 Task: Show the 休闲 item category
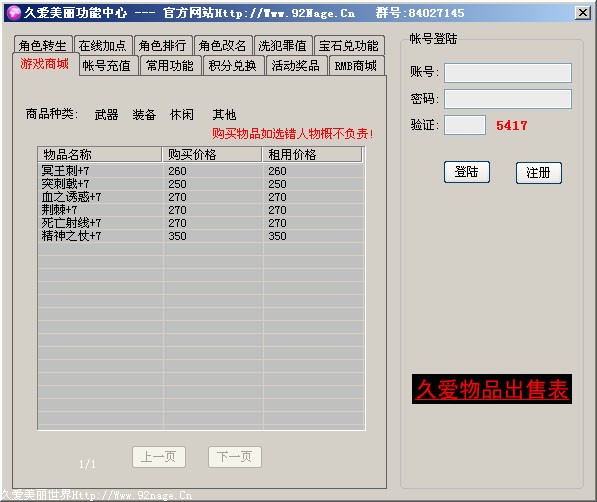coord(182,115)
